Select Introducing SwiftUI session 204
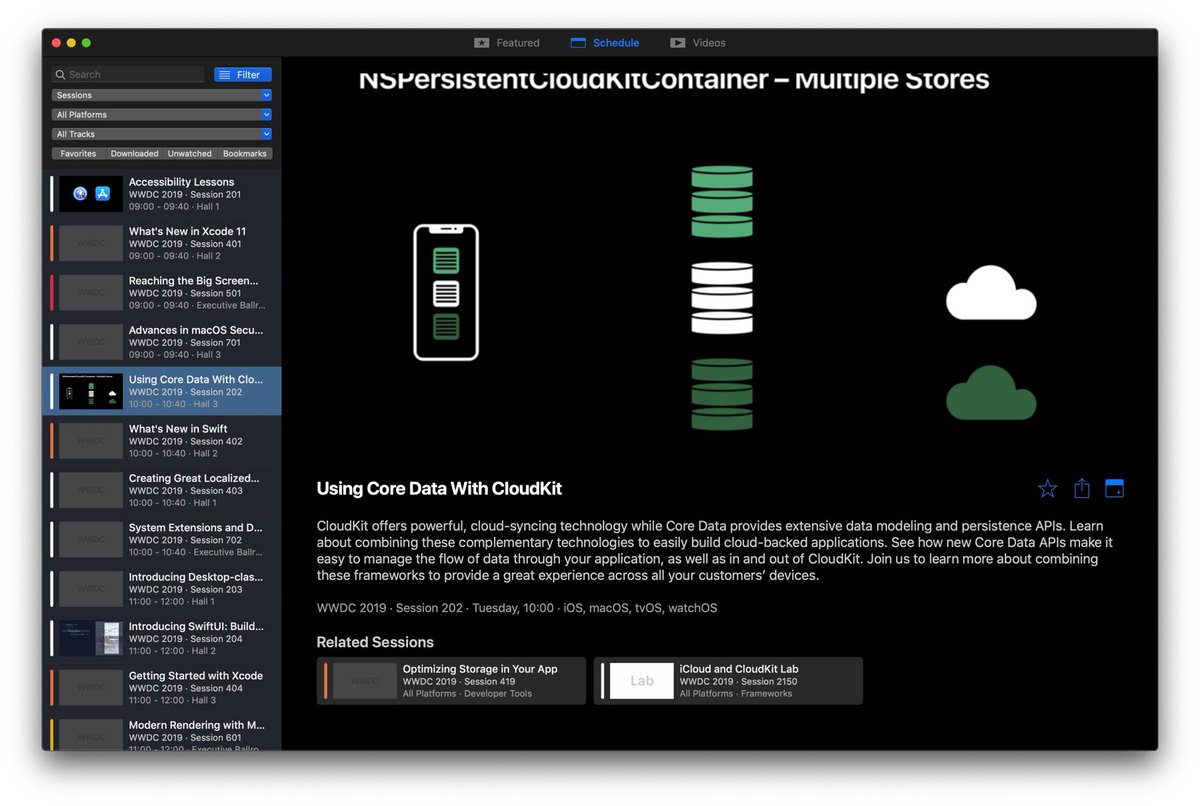The width and height of the screenshot is (1200, 806). [x=163, y=638]
